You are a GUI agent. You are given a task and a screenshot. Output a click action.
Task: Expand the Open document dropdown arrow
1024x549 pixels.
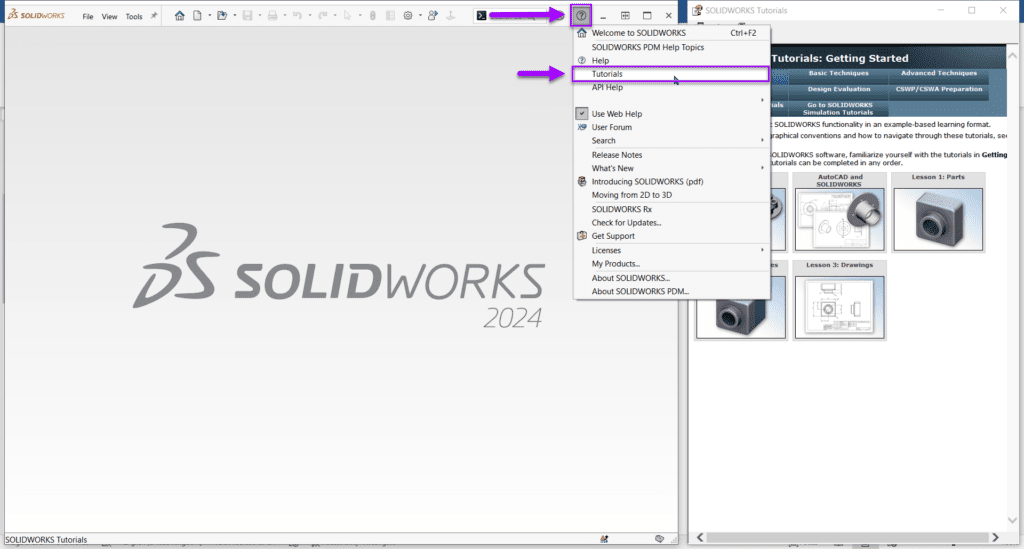tap(234, 16)
